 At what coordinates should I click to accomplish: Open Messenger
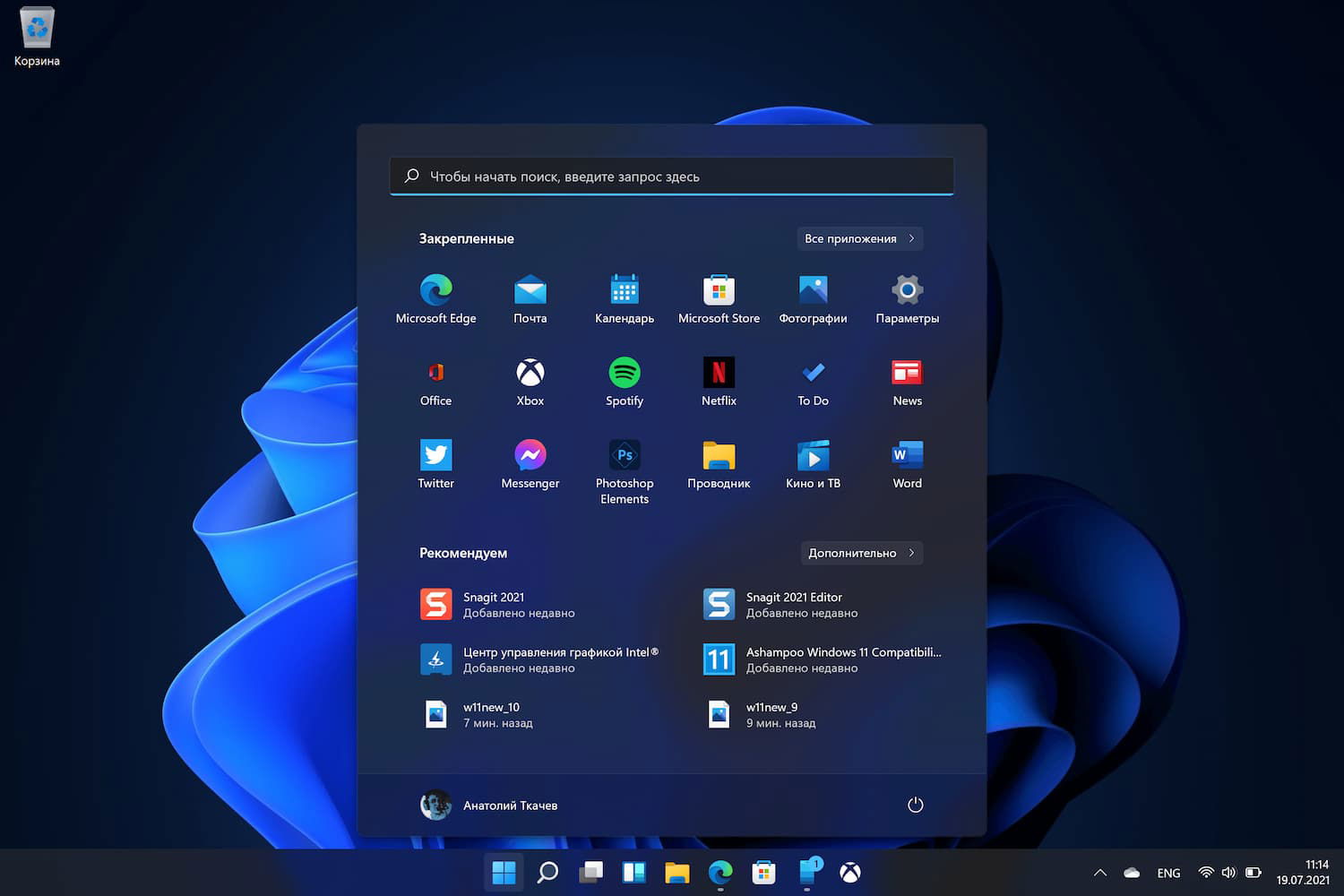(x=530, y=465)
